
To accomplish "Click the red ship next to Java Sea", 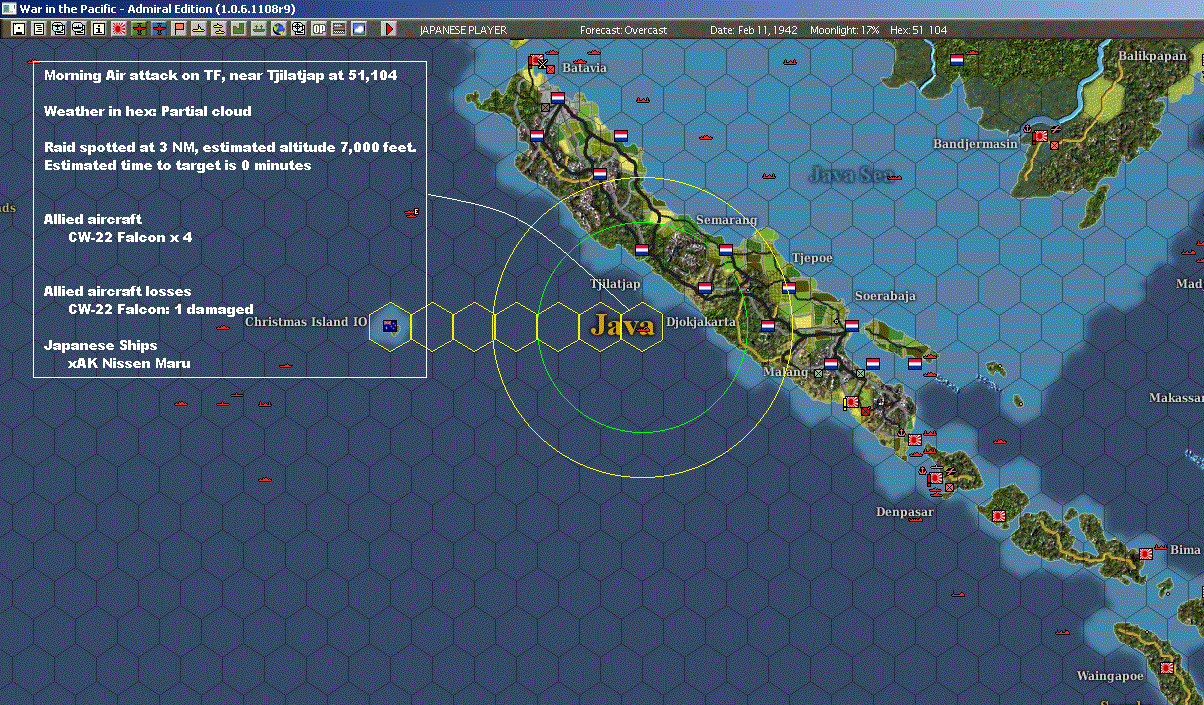I will [894, 178].
